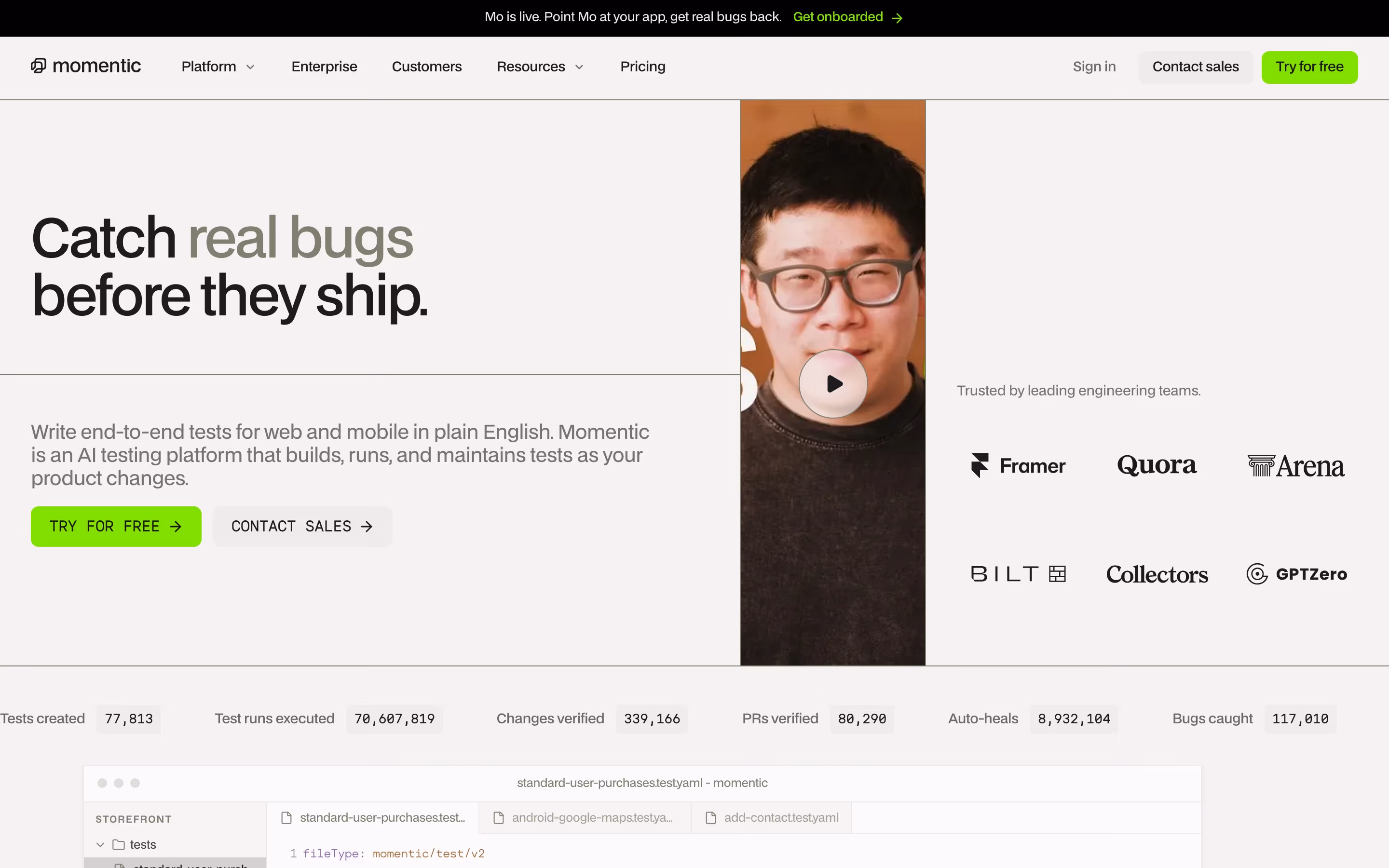Click the fileType code line in the editor

click(x=394, y=854)
